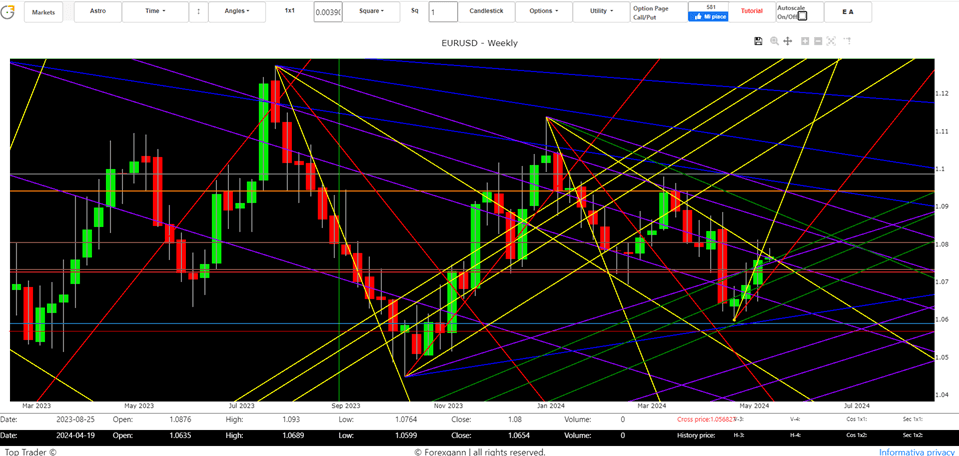
Task: Click the 1x1 value input field
Action: click(x=327, y=12)
